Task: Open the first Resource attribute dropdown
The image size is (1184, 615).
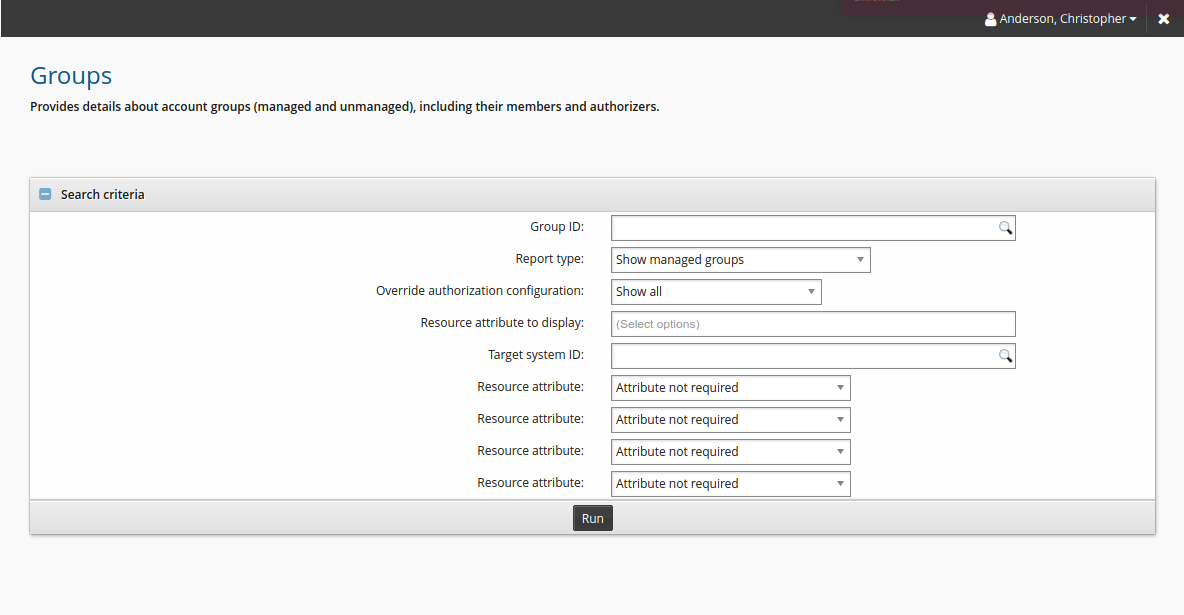Action: [x=730, y=388]
